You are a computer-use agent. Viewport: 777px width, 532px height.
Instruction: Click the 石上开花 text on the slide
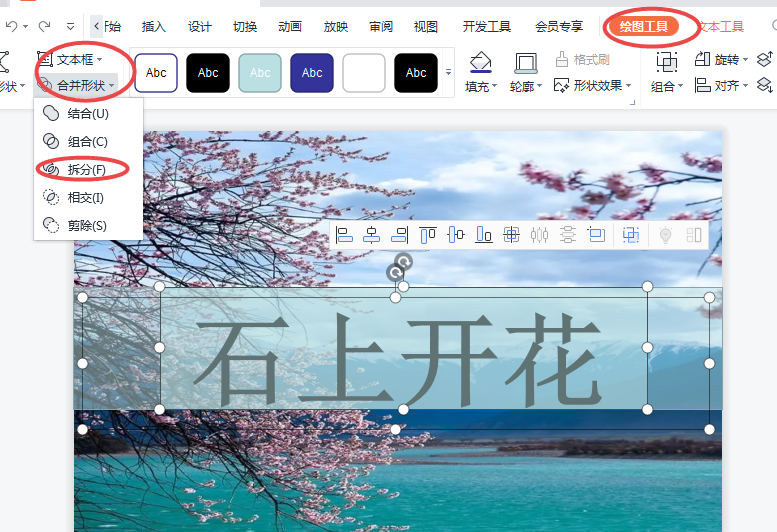pos(397,358)
